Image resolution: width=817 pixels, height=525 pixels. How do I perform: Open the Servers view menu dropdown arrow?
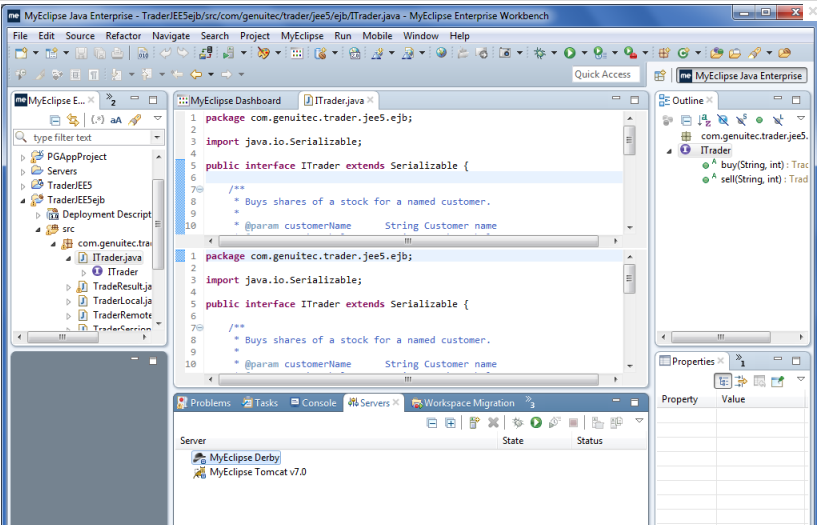coord(639,422)
